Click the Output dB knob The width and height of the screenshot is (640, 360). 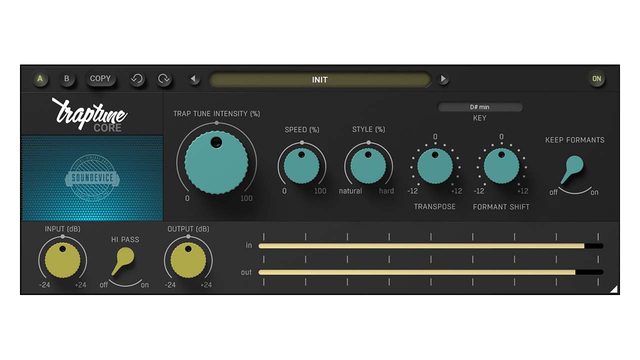point(188,260)
